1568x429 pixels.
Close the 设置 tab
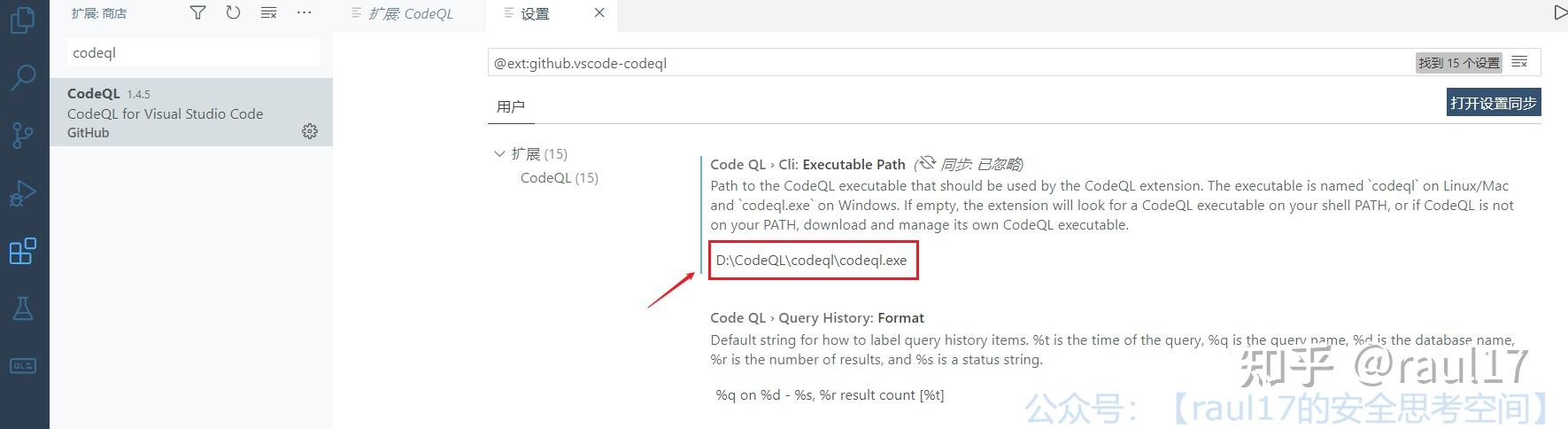click(x=599, y=13)
